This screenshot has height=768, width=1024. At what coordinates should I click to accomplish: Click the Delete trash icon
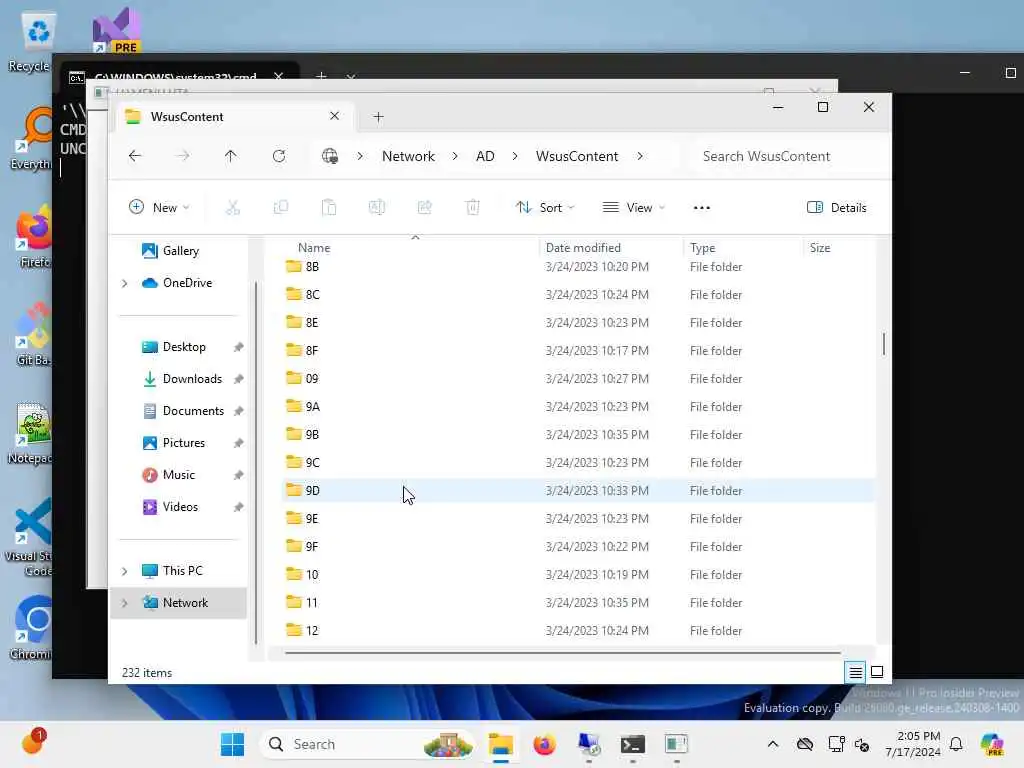[x=473, y=208]
